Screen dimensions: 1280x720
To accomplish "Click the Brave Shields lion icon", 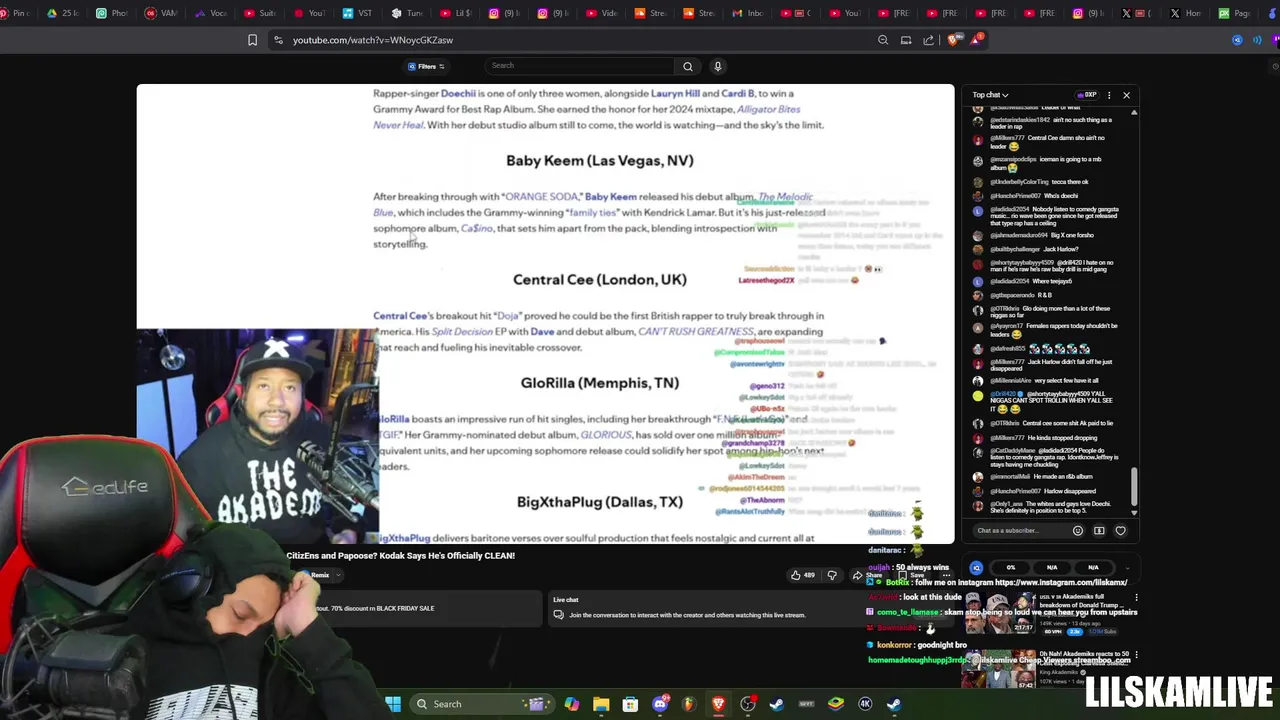I will [x=952, y=40].
